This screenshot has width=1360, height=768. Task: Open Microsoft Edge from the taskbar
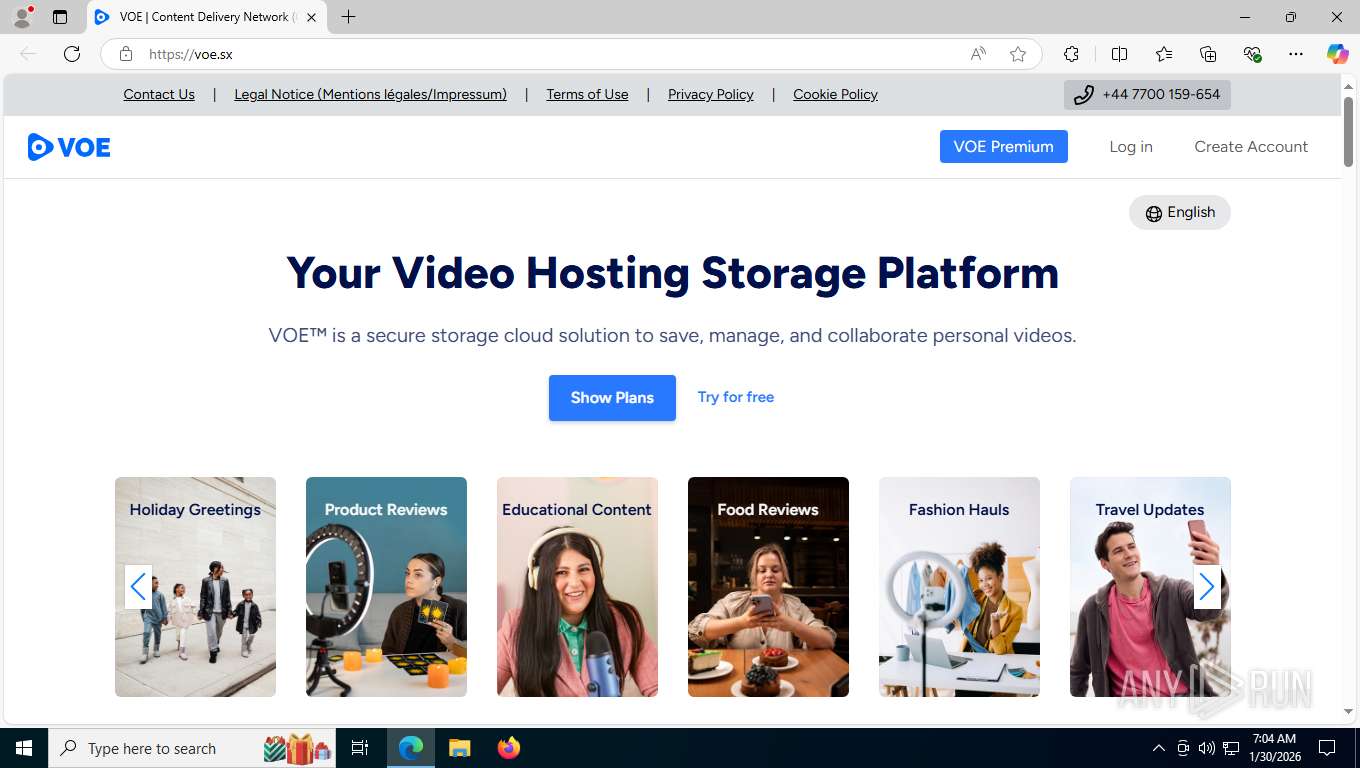tap(410, 748)
